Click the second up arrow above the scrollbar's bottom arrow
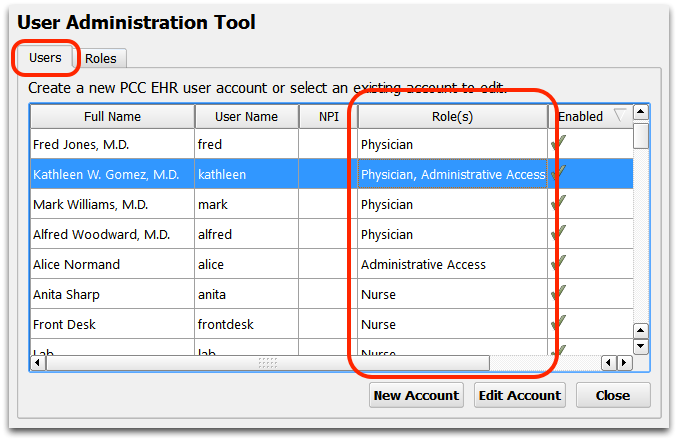The image size is (678, 441). click(x=640, y=331)
